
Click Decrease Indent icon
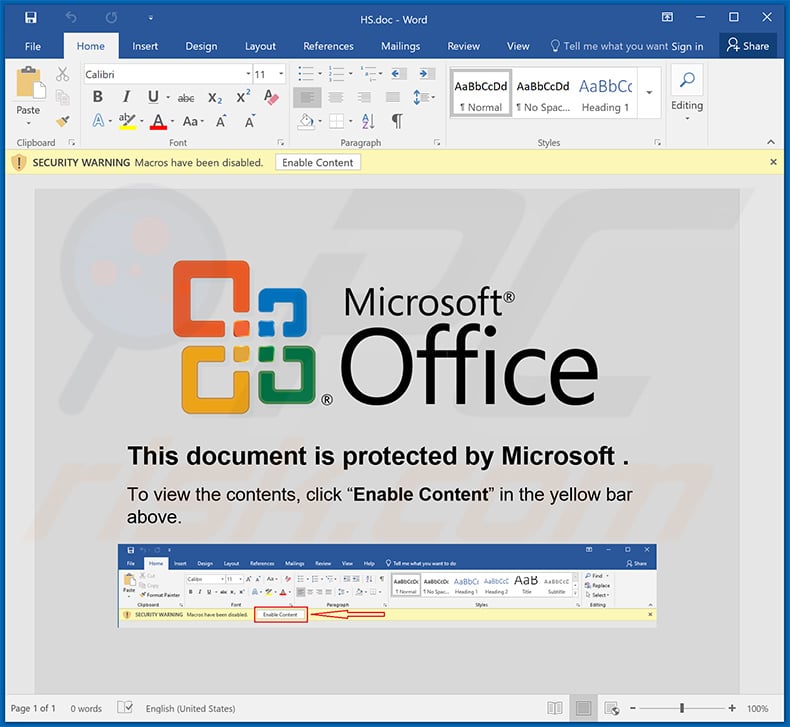point(398,74)
